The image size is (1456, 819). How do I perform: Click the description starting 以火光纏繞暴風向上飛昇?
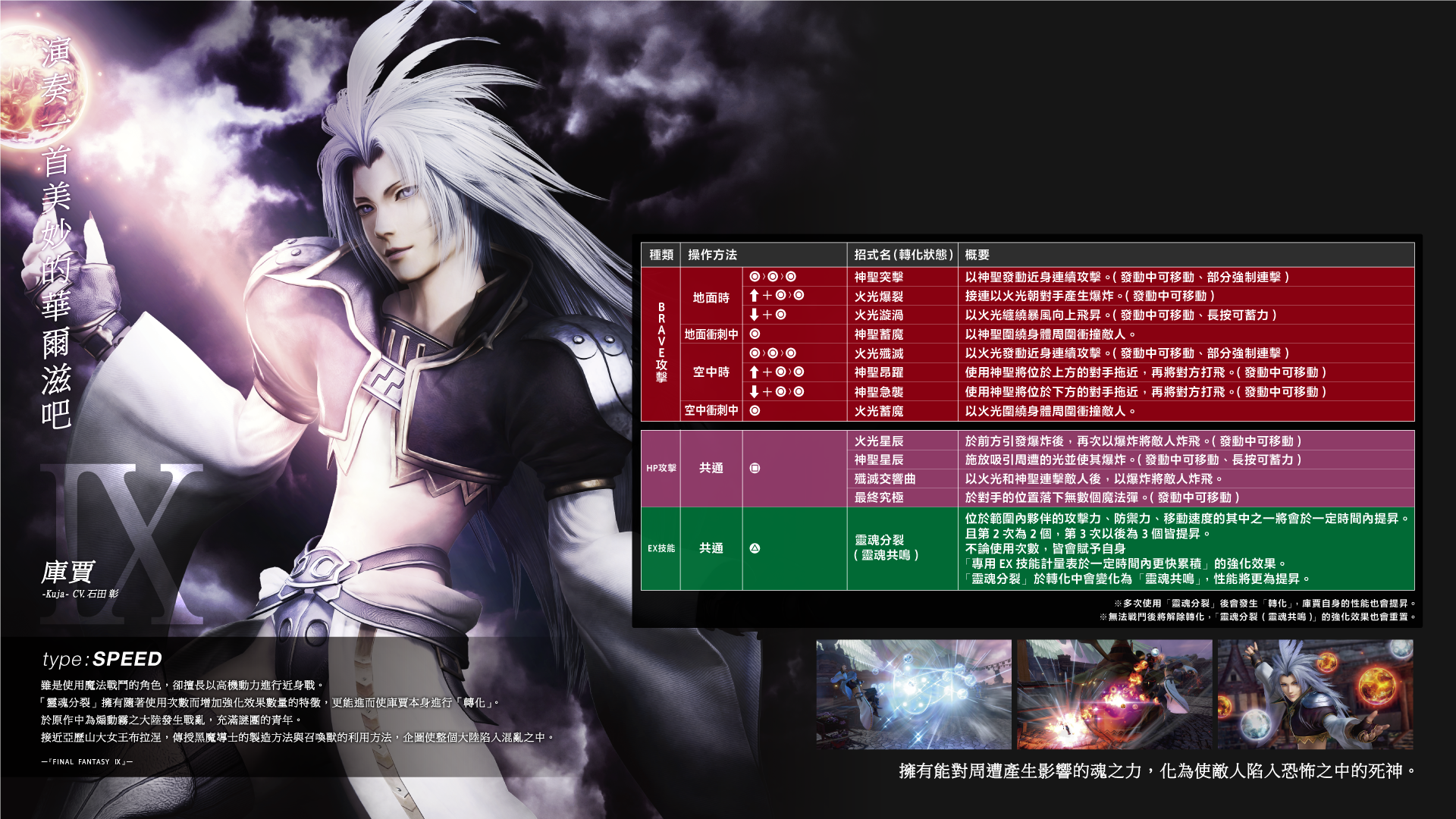pos(1121,315)
